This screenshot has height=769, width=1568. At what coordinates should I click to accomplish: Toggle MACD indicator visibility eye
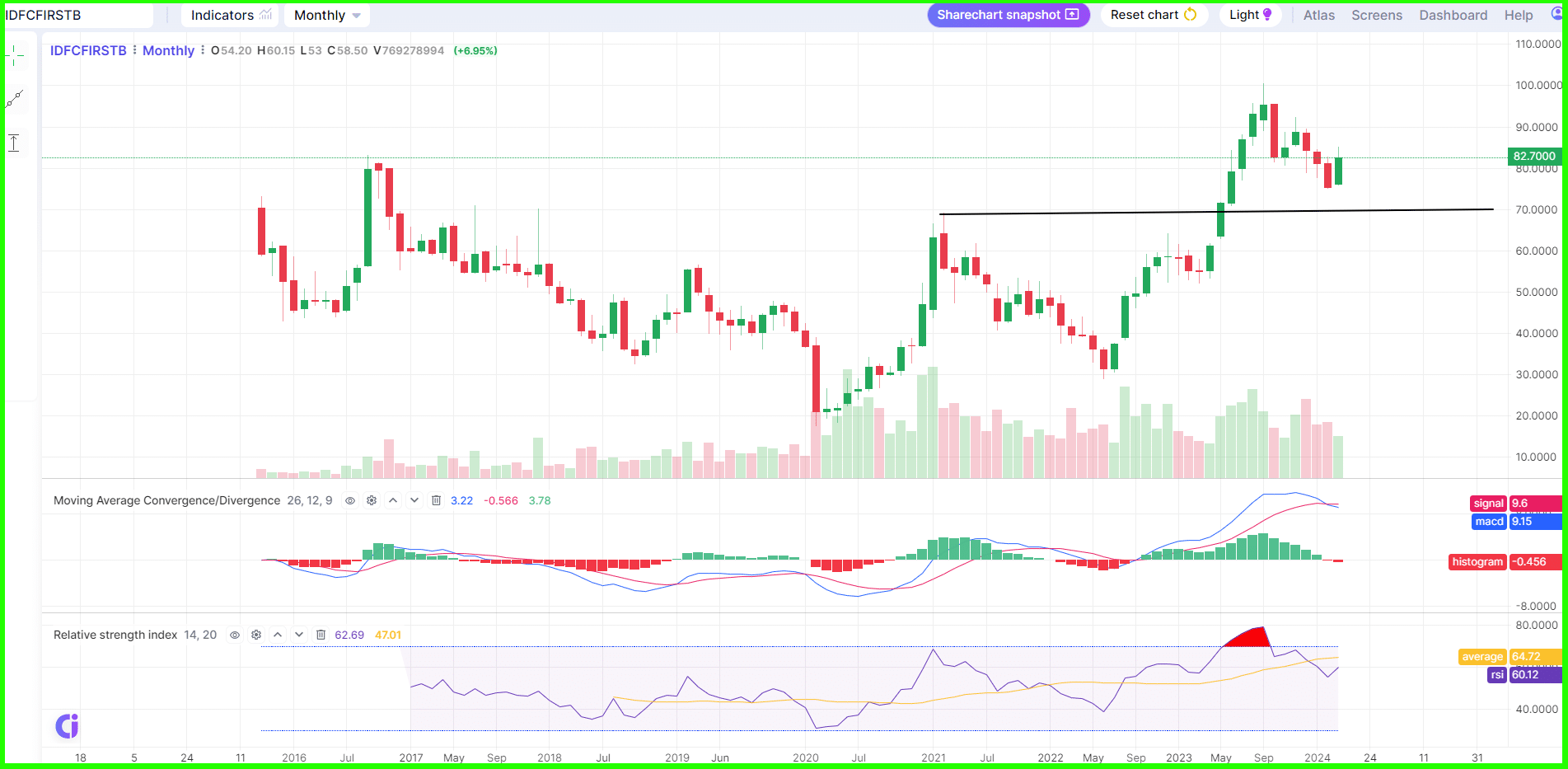point(350,500)
